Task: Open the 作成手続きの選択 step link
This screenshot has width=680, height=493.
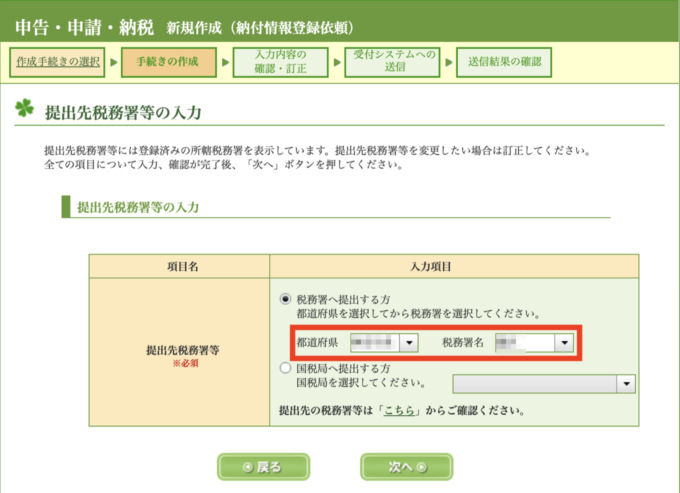Action: click(x=58, y=62)
